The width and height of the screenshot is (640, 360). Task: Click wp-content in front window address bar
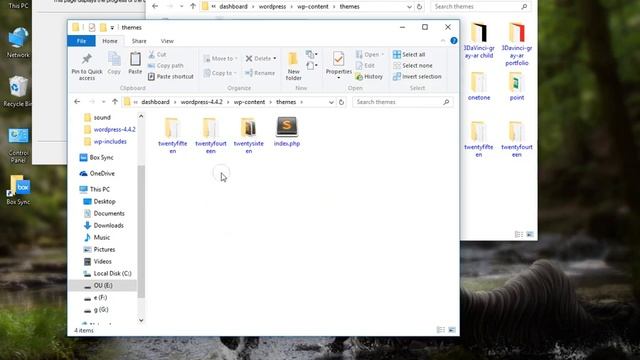point(249,102)
